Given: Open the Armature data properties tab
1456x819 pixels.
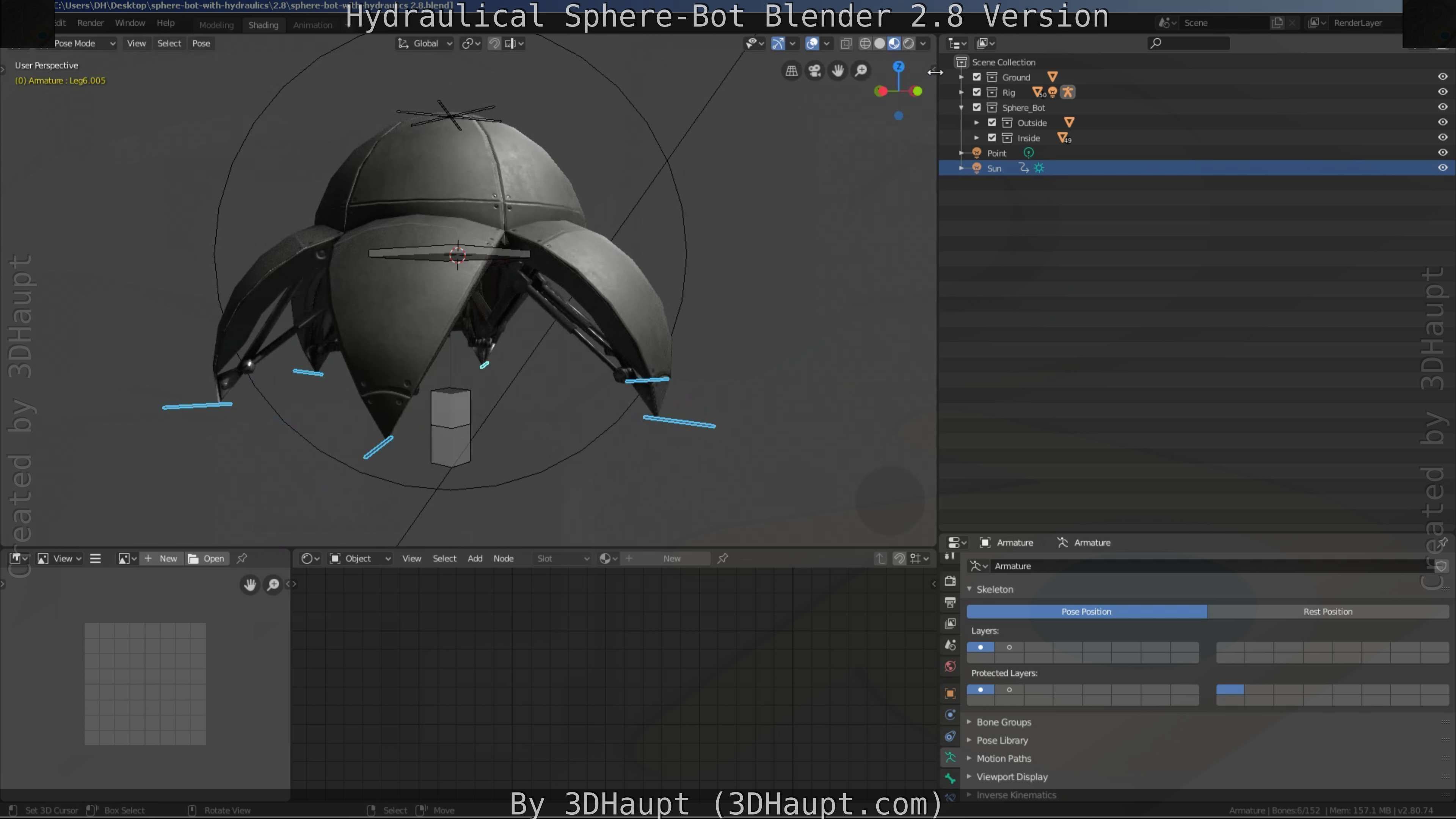Looking at the screenshot, I should [x=950, y=758].
